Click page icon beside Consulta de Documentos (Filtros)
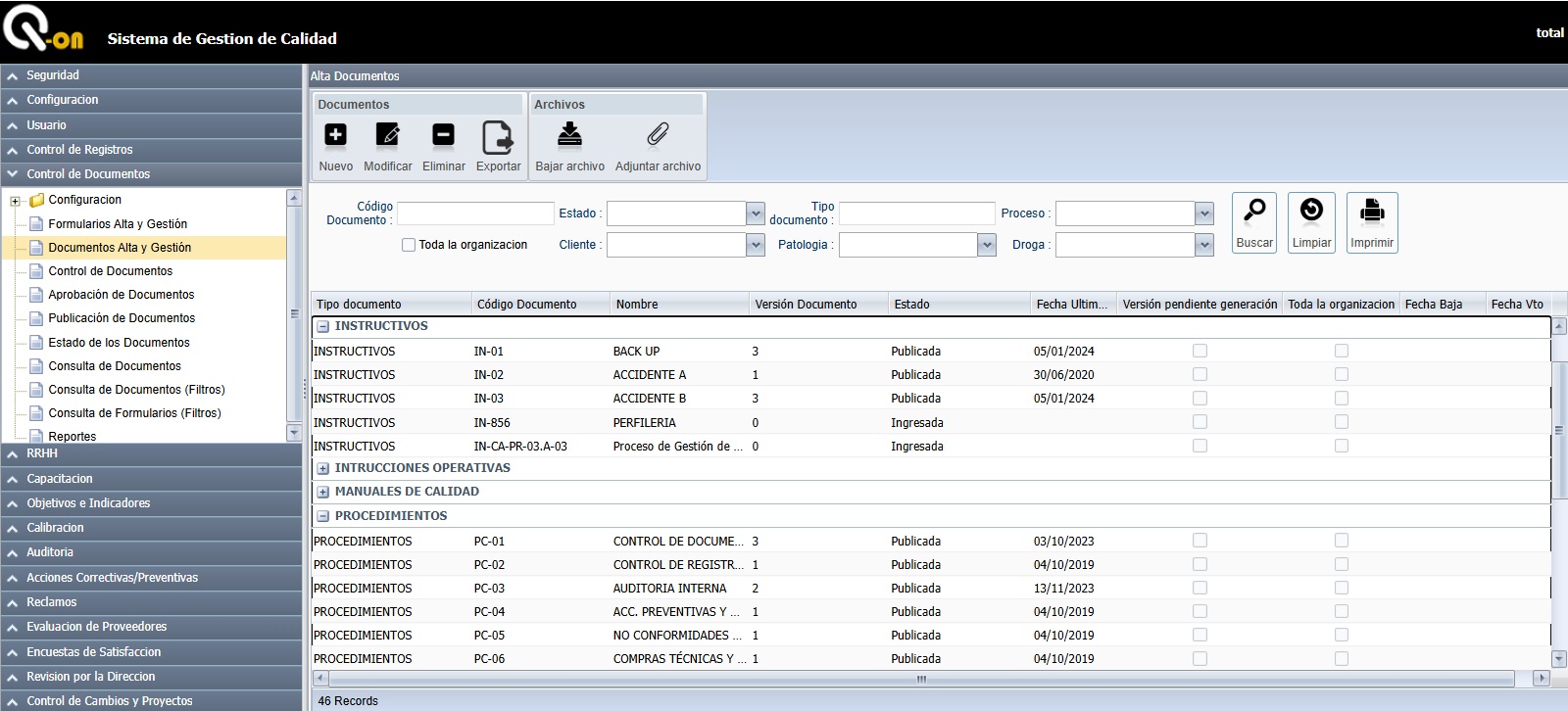This screenshot has height=711, width=1568. (x=36, y=390)
